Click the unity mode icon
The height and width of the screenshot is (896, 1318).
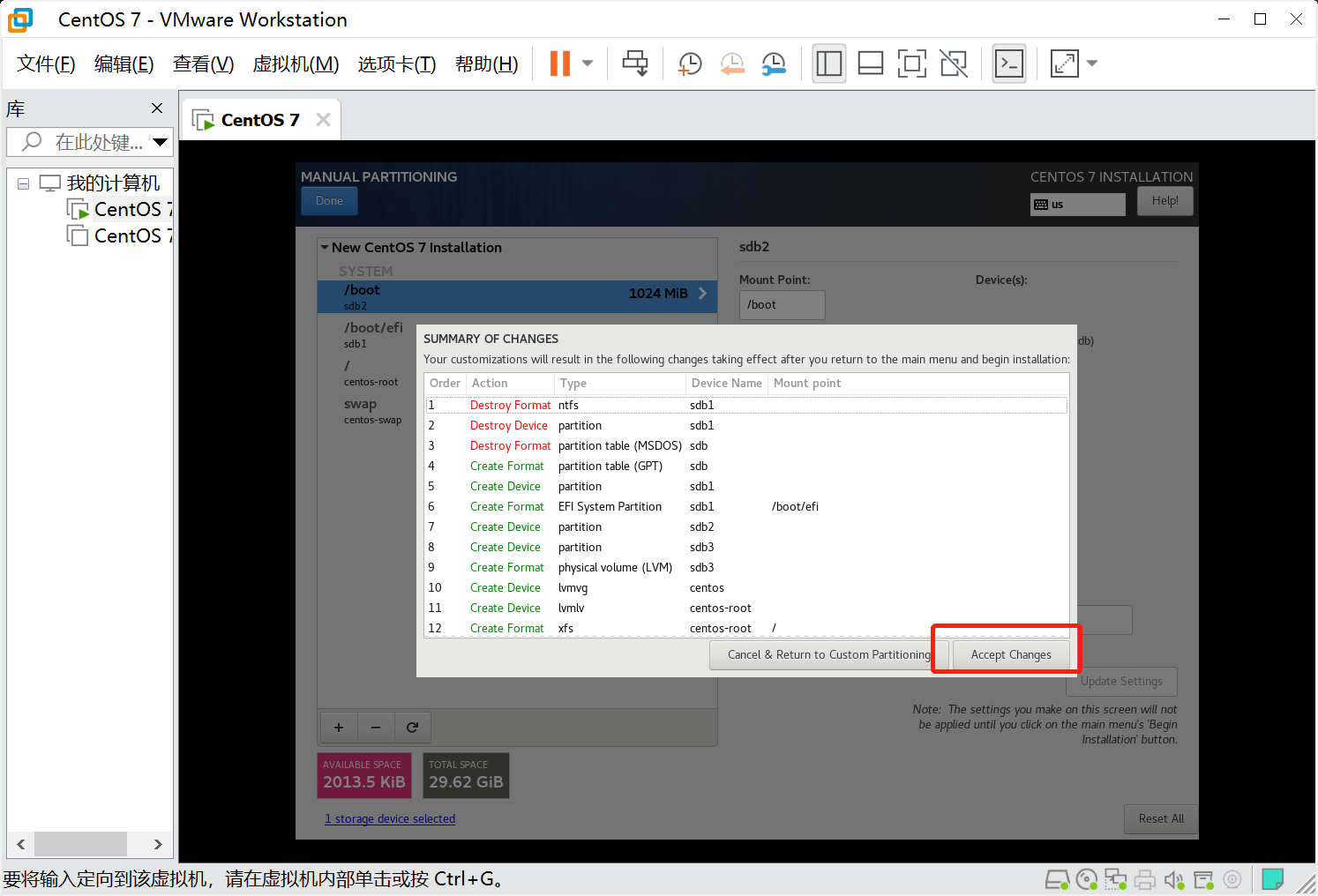954,63
